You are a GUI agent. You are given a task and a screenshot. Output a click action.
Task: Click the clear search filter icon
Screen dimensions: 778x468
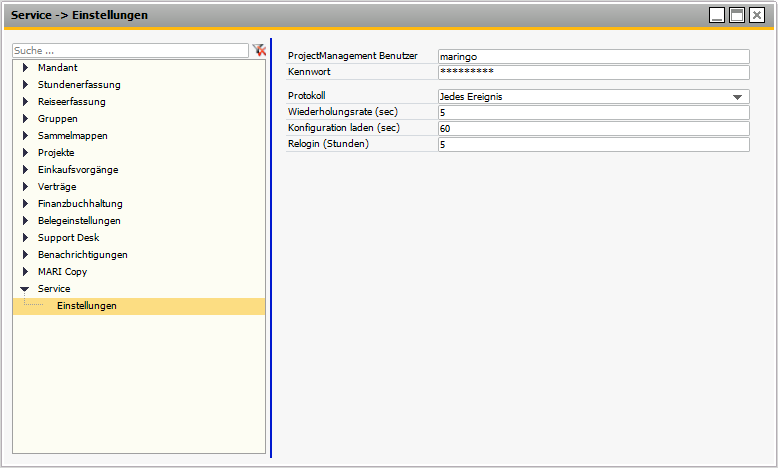click(x=259, y=50)
